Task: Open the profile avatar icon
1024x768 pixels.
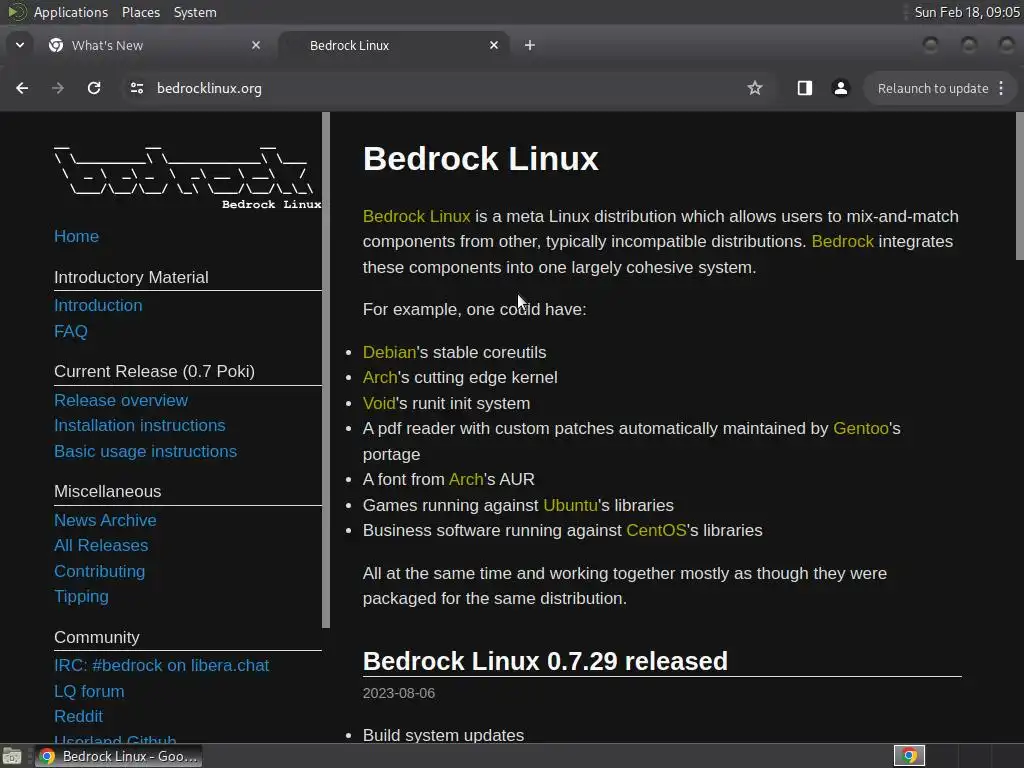Action: click(x=841, y=88)
